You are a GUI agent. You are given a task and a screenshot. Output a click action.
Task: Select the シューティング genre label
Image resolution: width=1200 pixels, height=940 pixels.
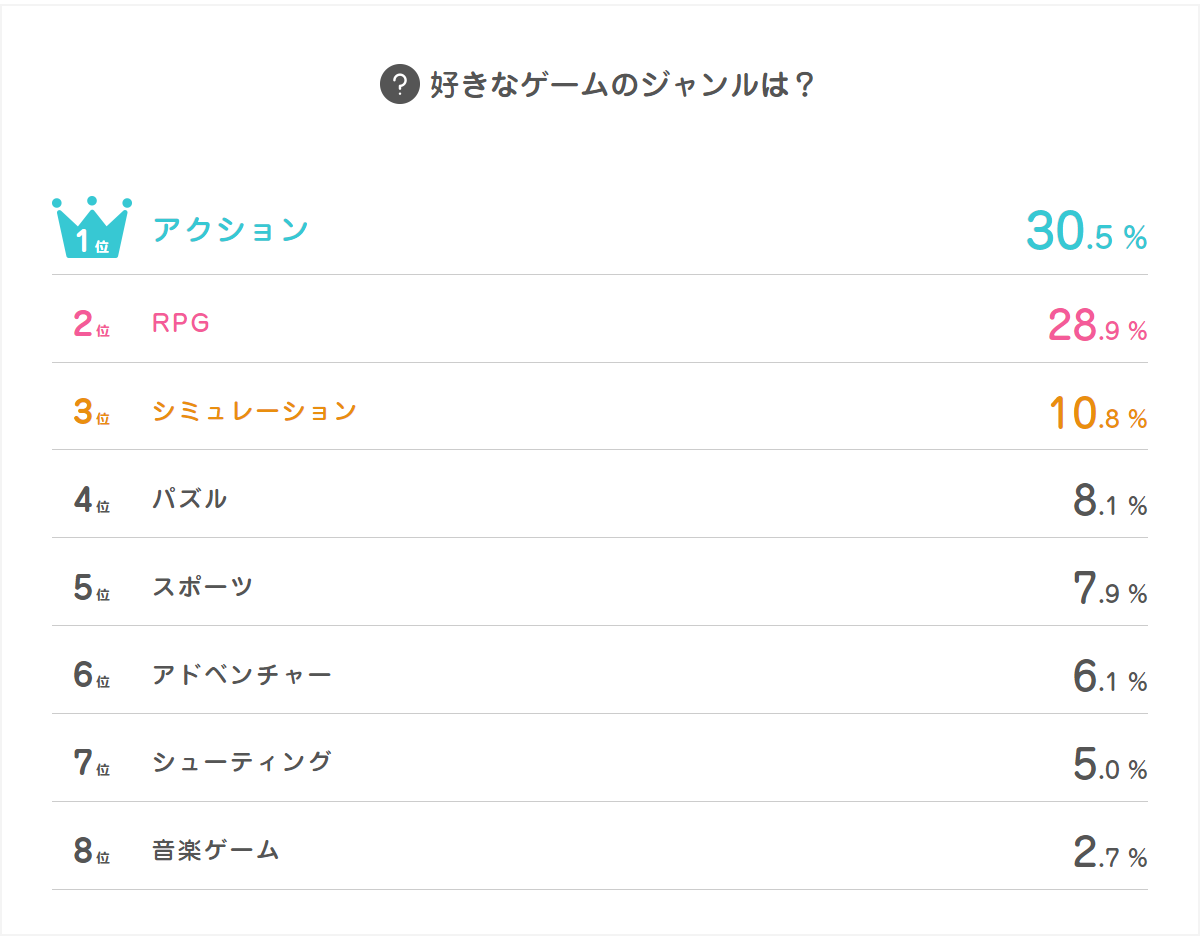[x=242, y=762]
